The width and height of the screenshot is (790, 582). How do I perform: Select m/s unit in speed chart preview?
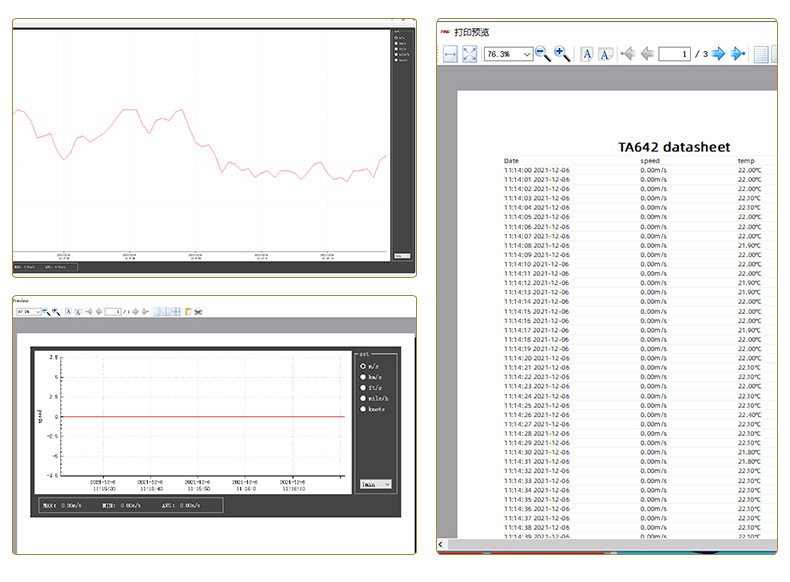click(x=363, y=366)
